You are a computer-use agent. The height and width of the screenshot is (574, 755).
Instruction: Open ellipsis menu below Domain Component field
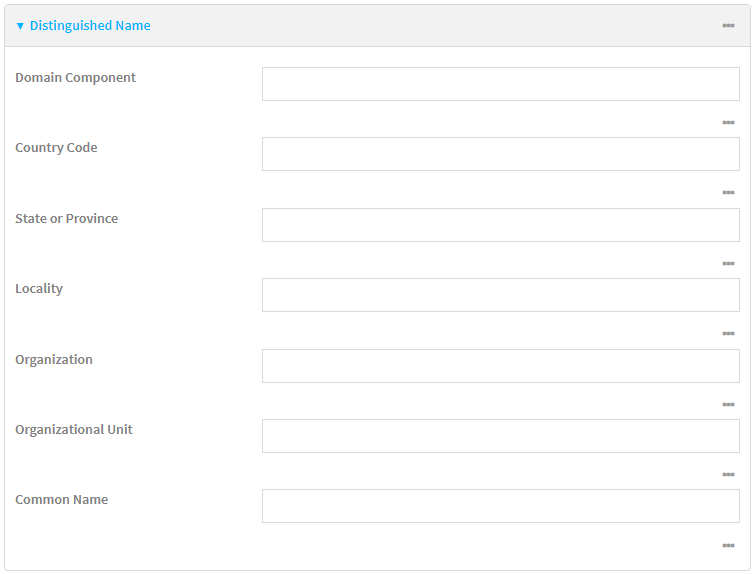pyautogui.click(x=728, y=123)
